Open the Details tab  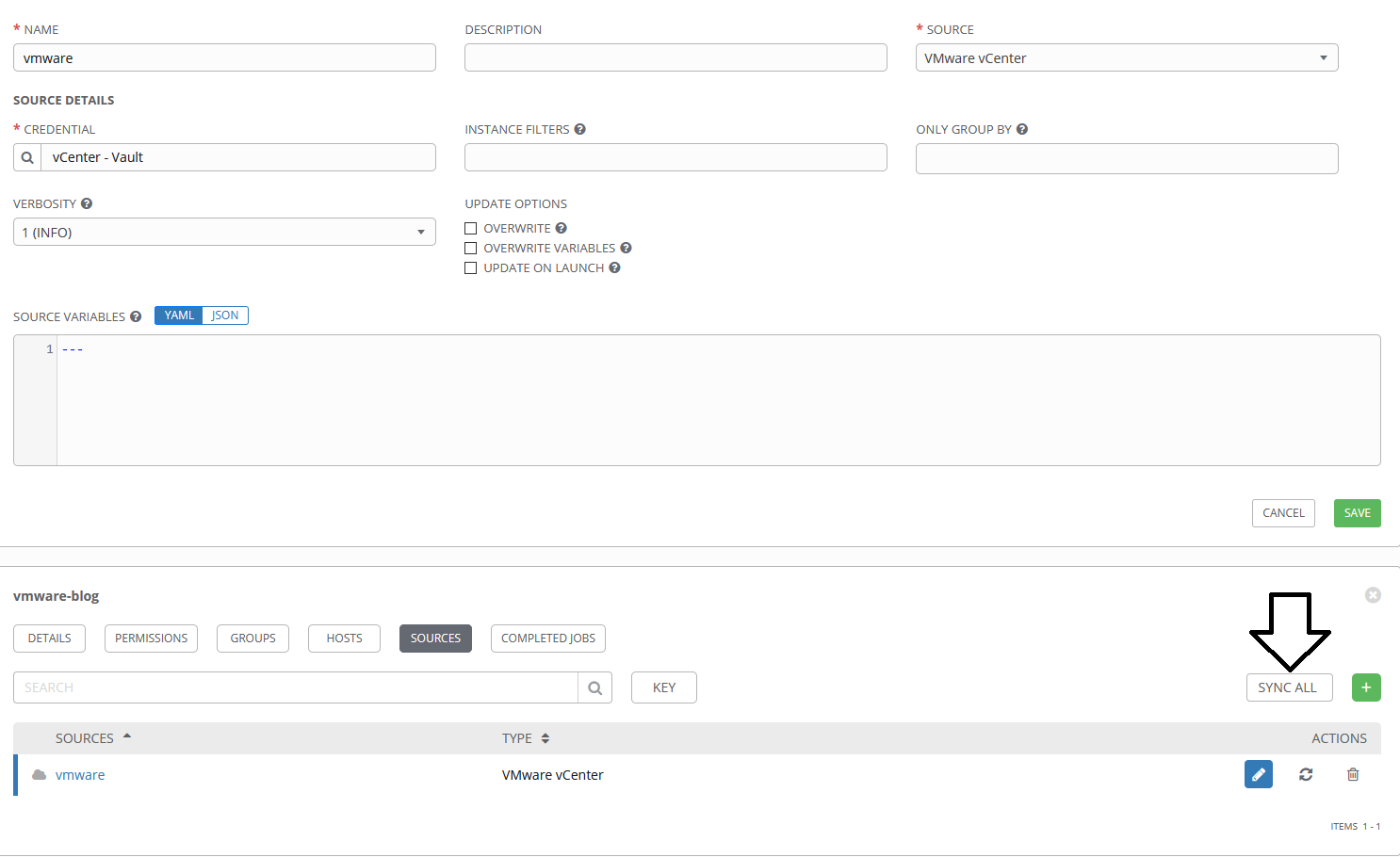(x=49, y=639)
